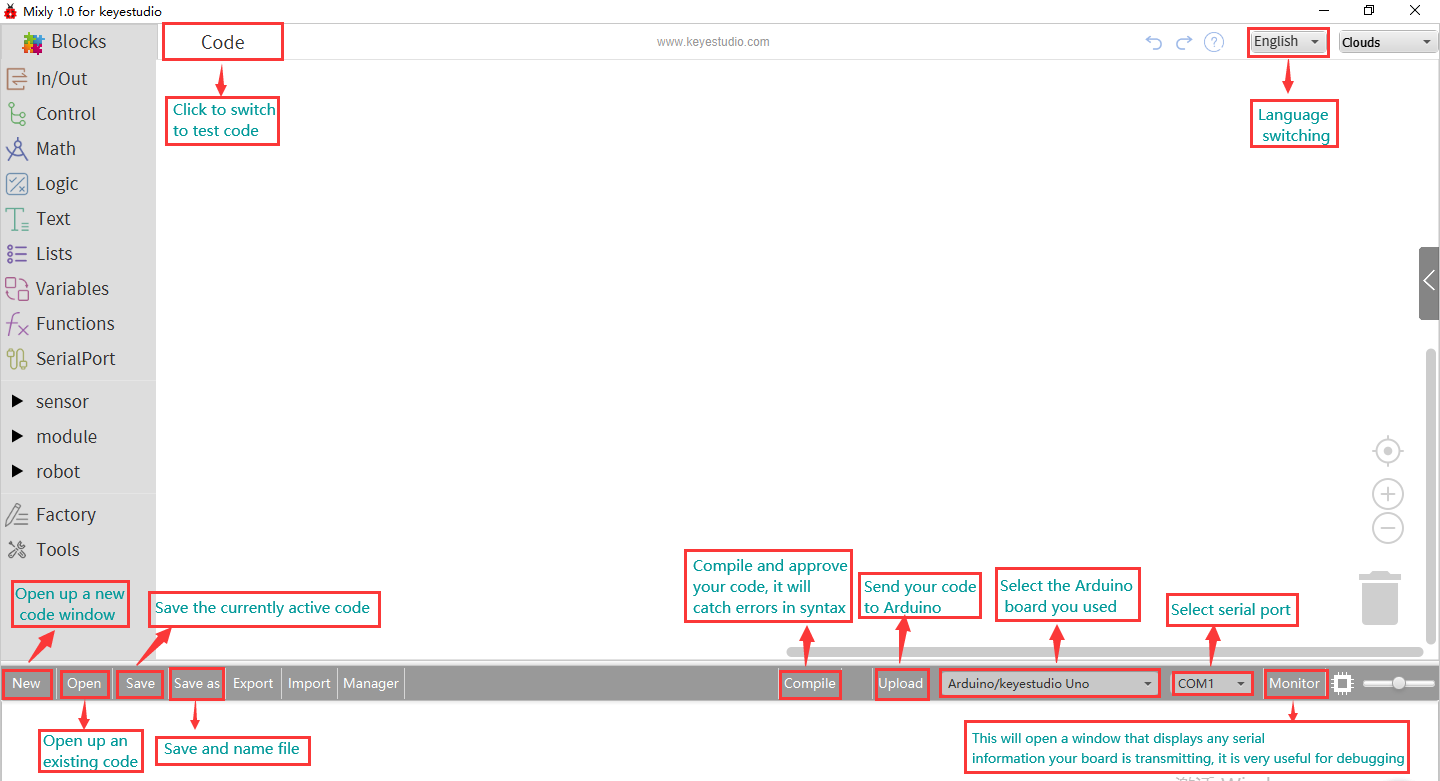Viewport: 1440px width, 781px height.
Task: Click the workspace horizontal scrollbar
Action: [1104, 652]
